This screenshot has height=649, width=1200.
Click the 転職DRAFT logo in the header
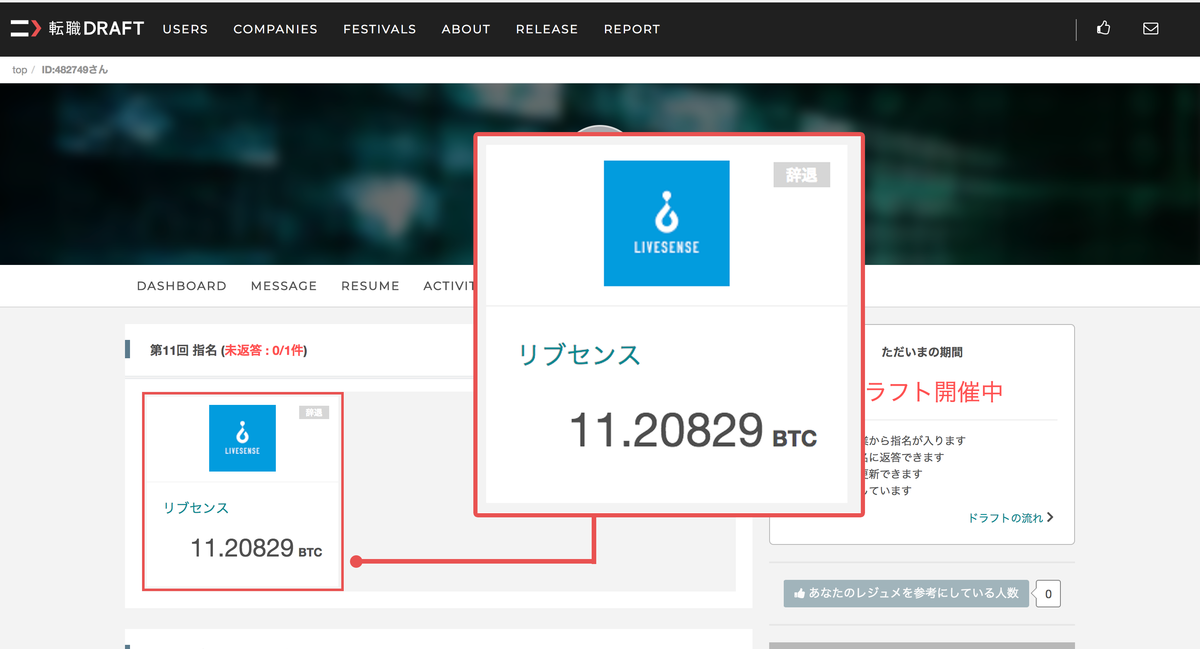coord(77,28)
